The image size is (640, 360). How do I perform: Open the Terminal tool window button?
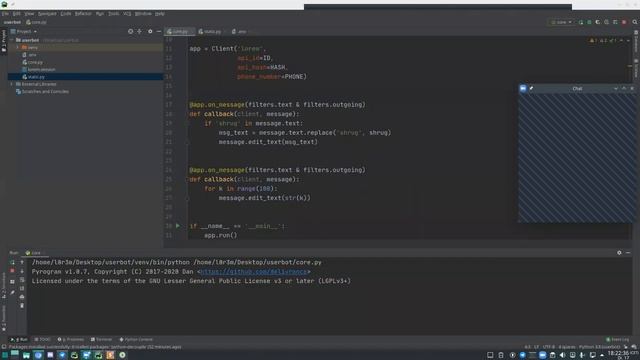pos(101,340)
